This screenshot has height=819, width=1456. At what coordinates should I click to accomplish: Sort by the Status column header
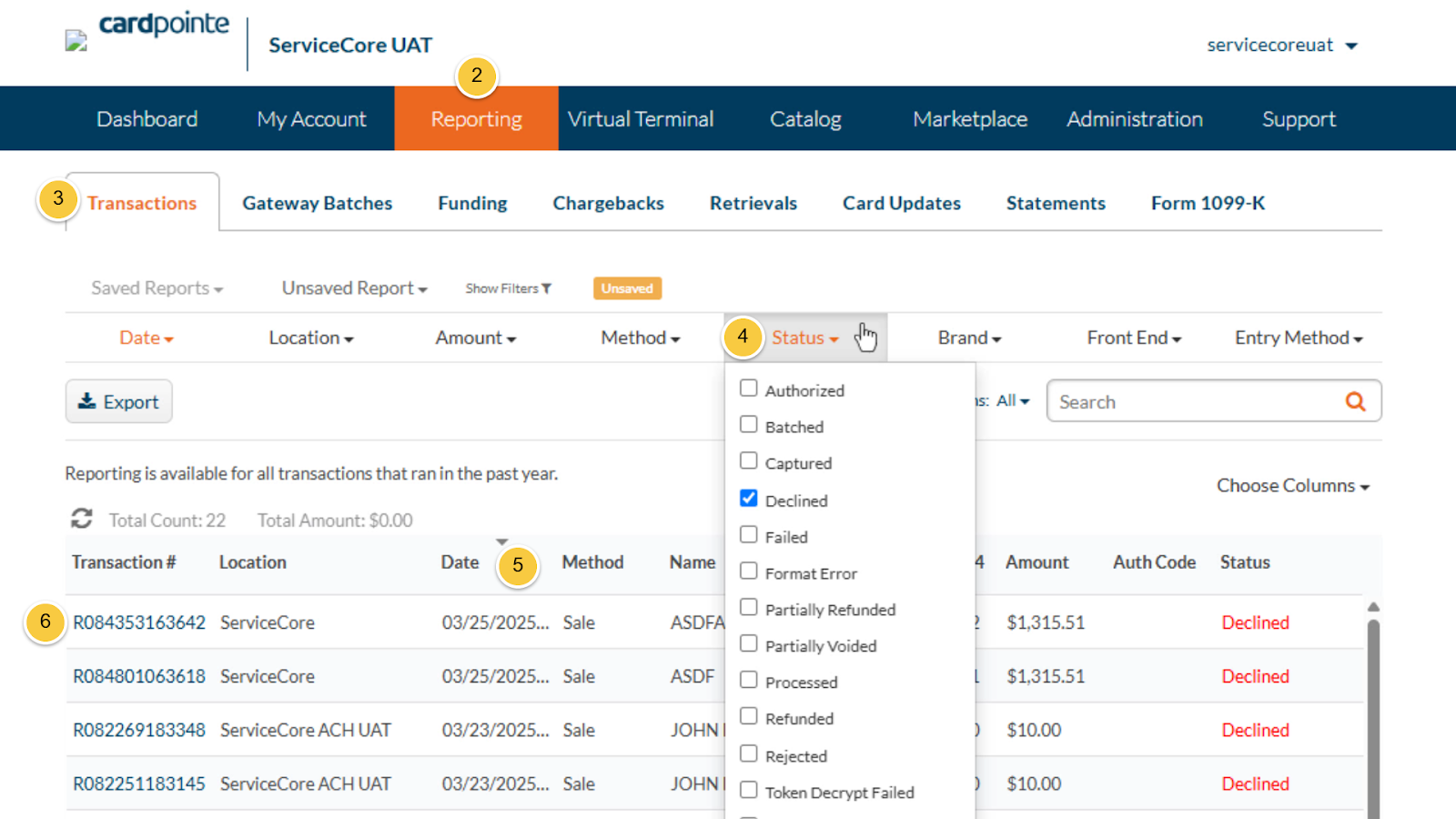click(1245, 562)
